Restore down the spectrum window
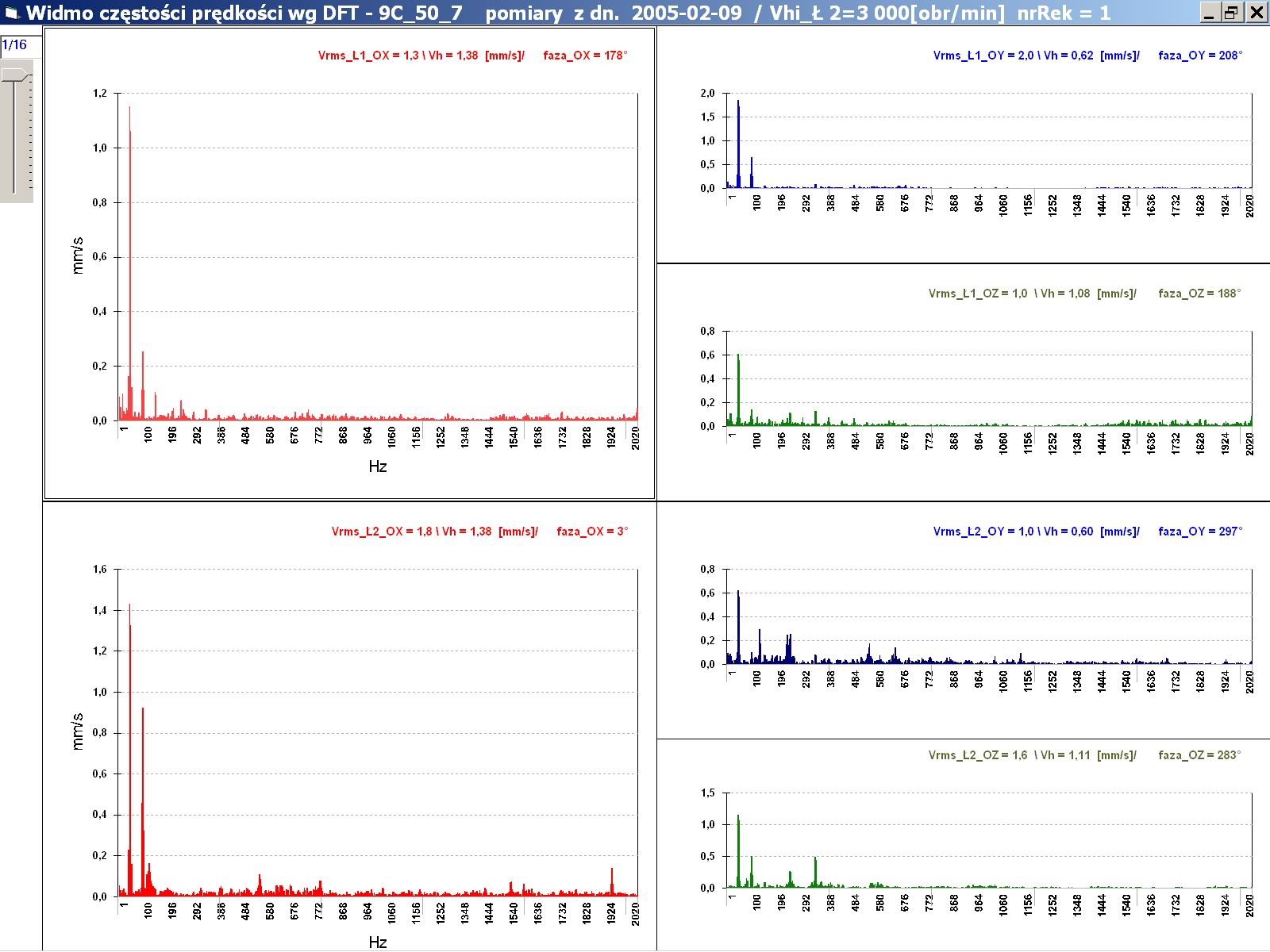 coord(1232,13)
